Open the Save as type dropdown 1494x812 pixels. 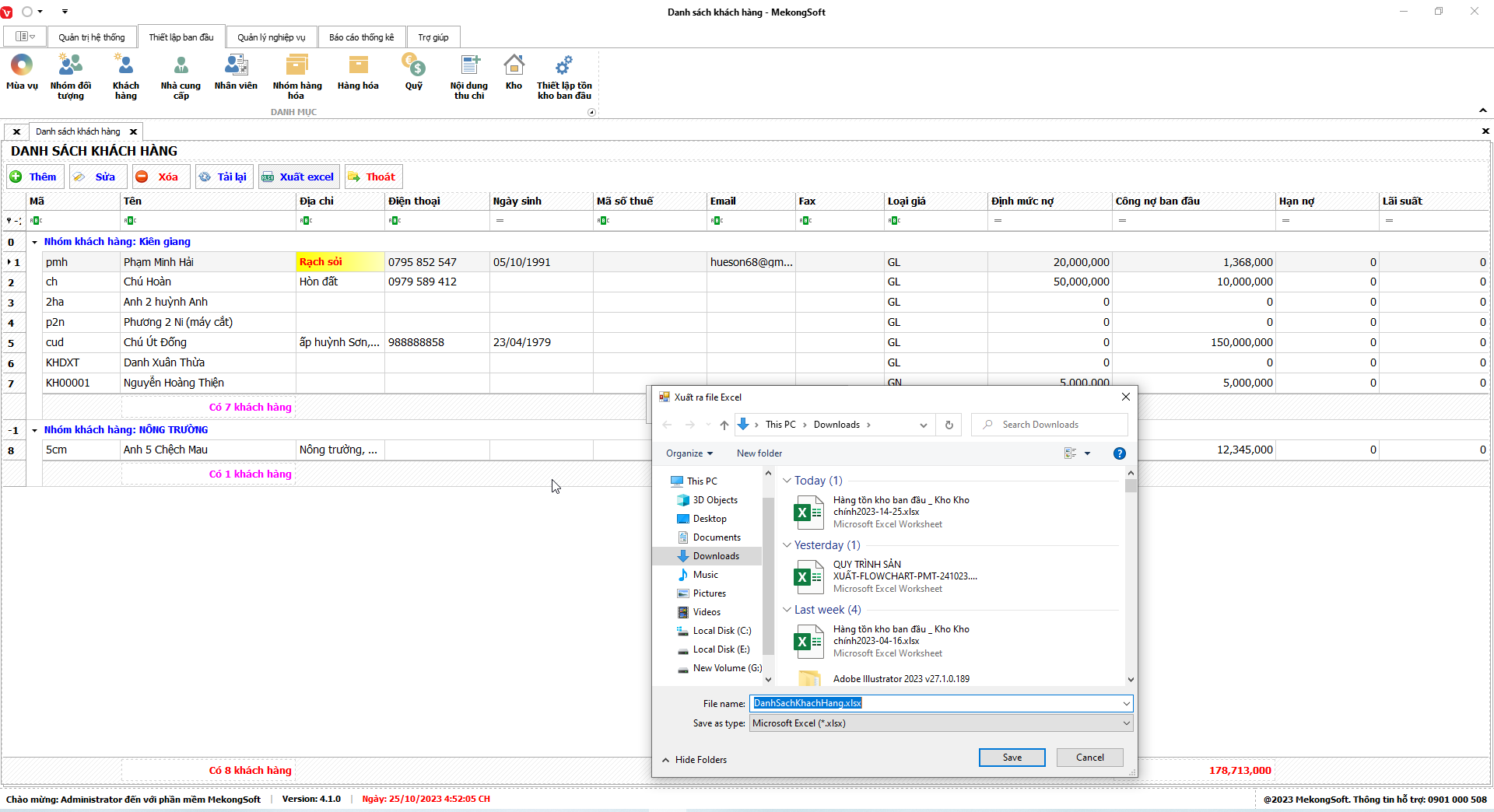pyautogui.click(x=941, y=723)
